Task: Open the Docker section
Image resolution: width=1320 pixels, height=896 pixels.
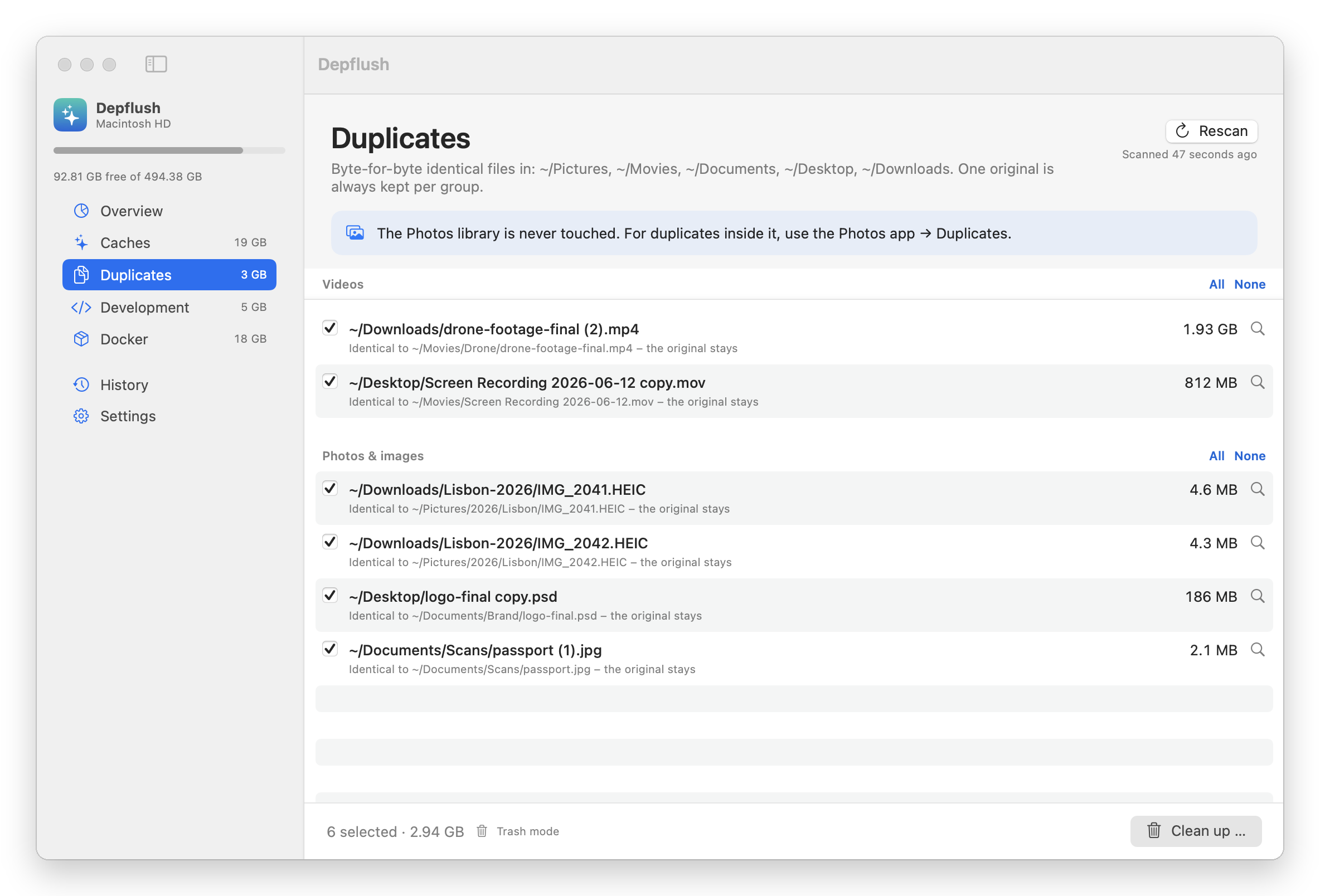Action: coord(169,339)
